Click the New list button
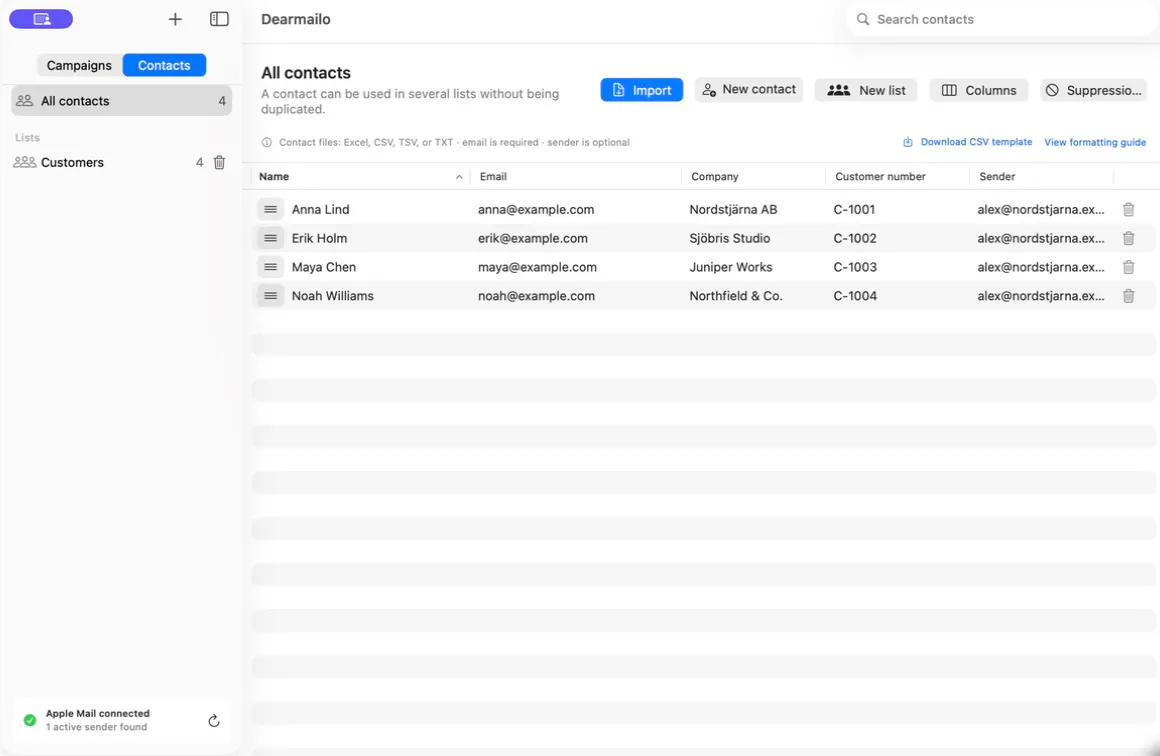Screen dimensions: 1160x756 click(x=866, y=90)
